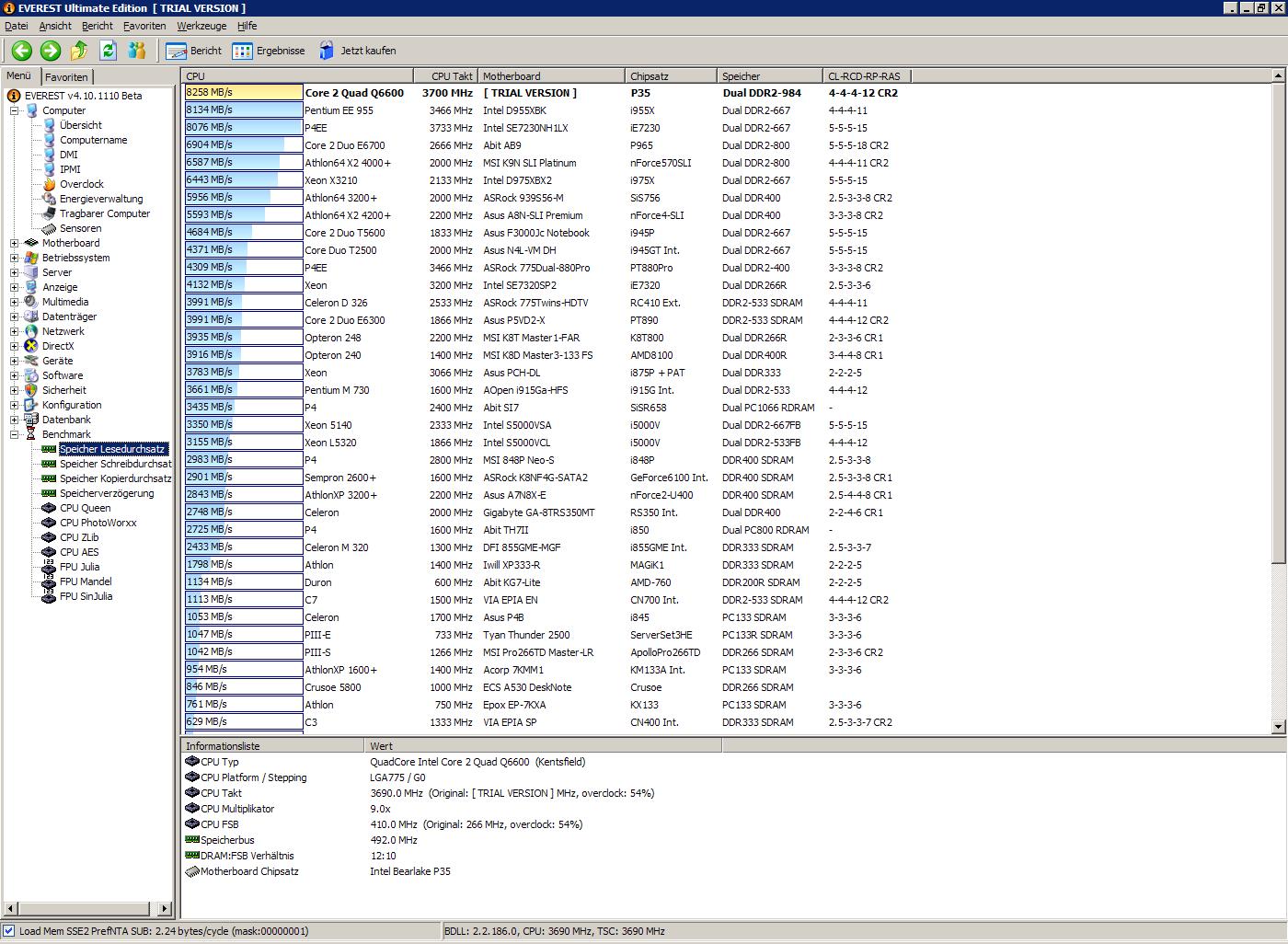This screenshot has height=944, width=1288.
Task: Sort by Speicher column header
Action: click(770, 76)
